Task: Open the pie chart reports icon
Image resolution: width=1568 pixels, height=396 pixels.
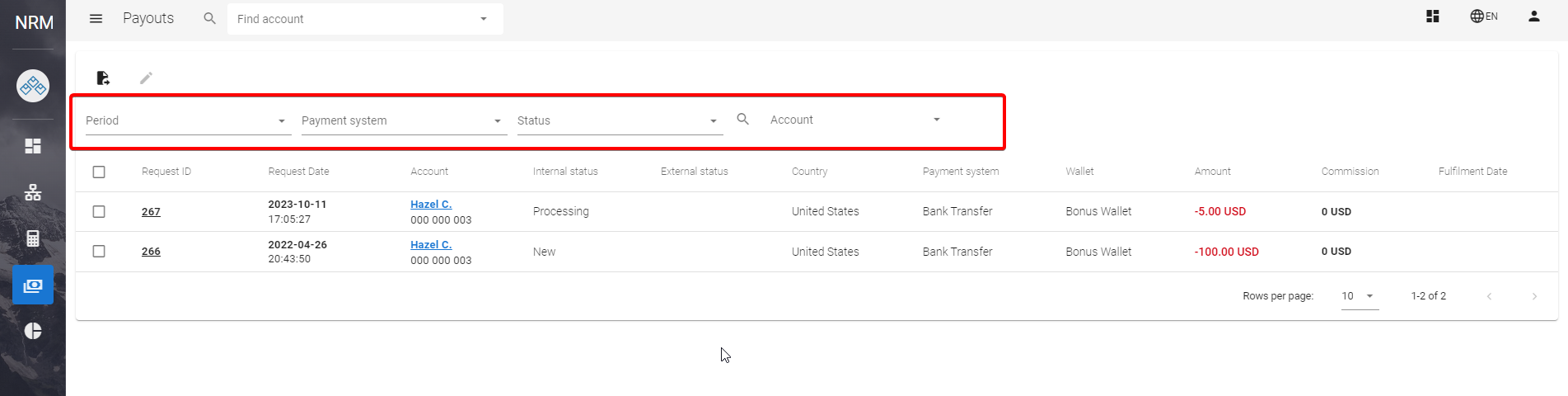Action: tap(33, 331)
